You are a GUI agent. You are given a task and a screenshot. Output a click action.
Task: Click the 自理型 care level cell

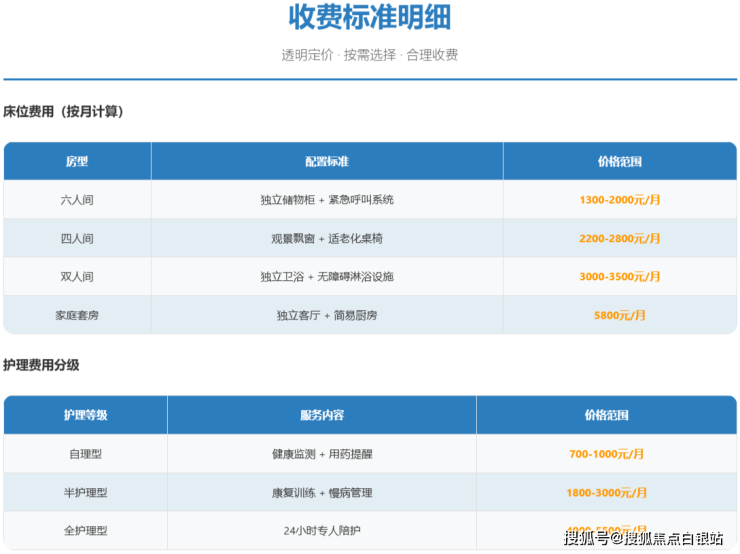pyautogui.click(x=85, y=454)
